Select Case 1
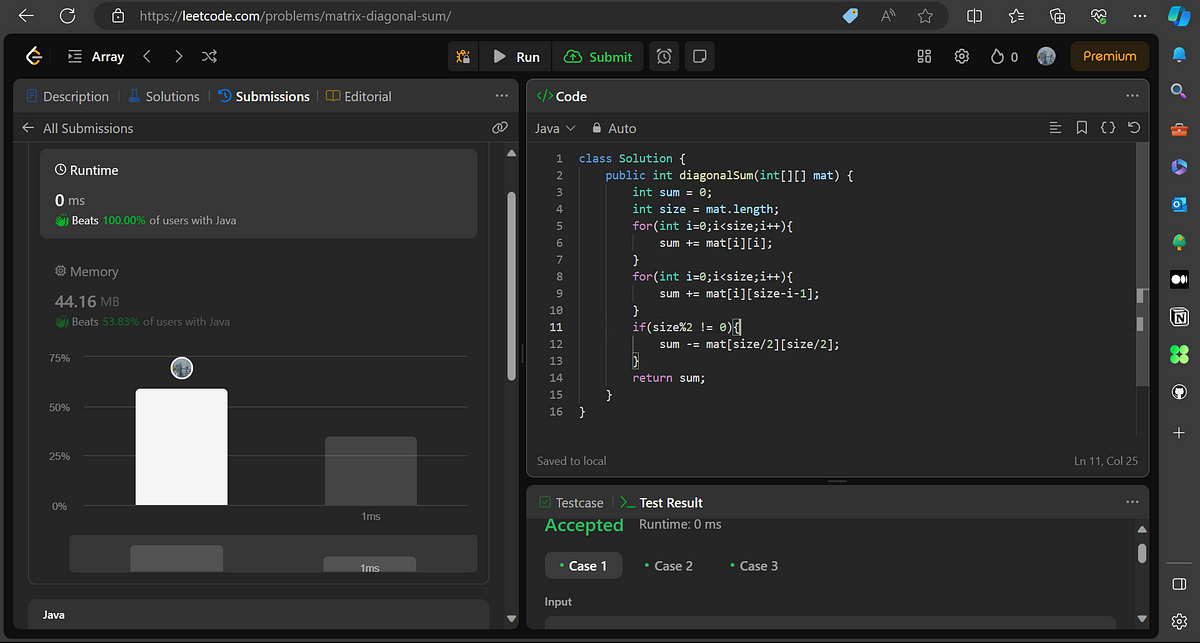Viewport: 1200px width, 643px height. [x=583, y=566]
